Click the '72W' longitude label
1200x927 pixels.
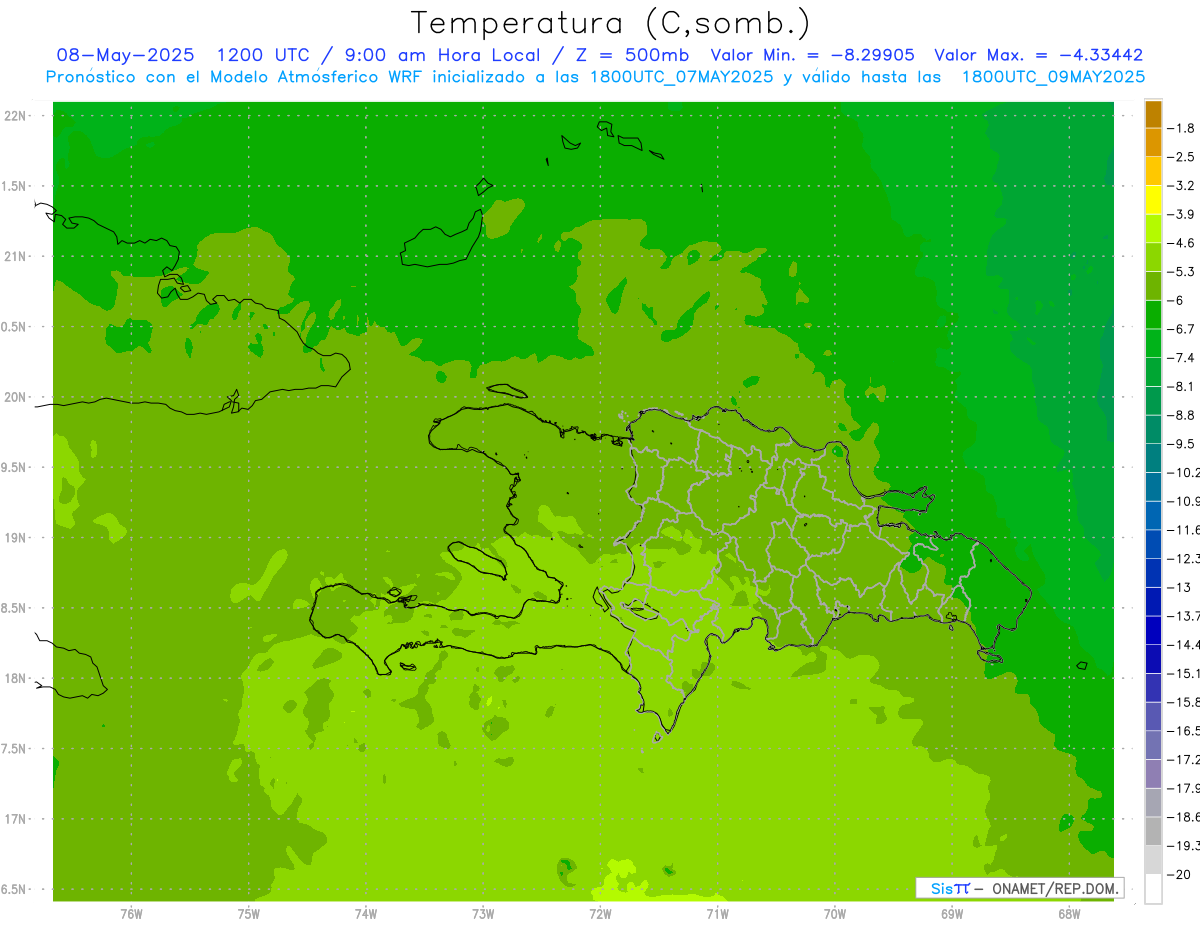[x=600, y=914]
